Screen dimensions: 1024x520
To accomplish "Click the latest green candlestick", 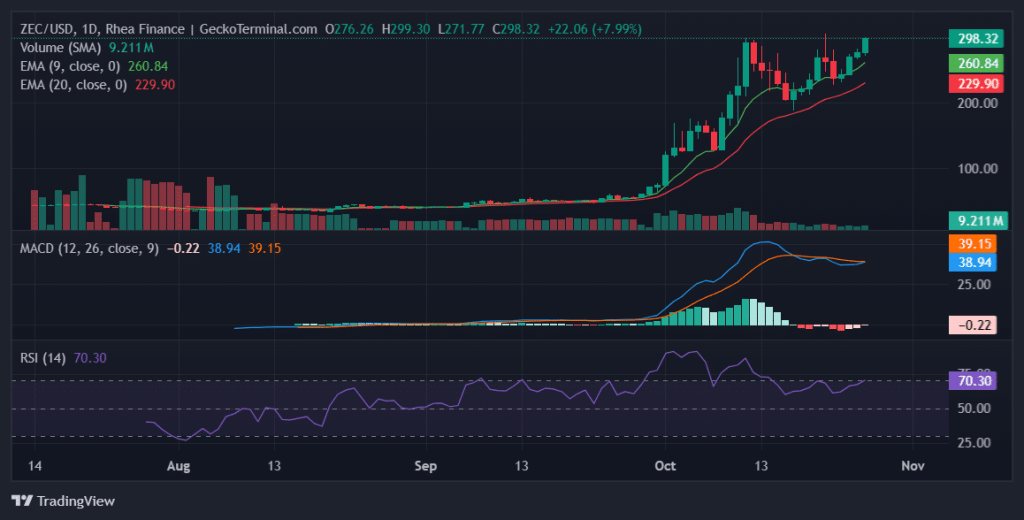I will click(x=865, y=45).
